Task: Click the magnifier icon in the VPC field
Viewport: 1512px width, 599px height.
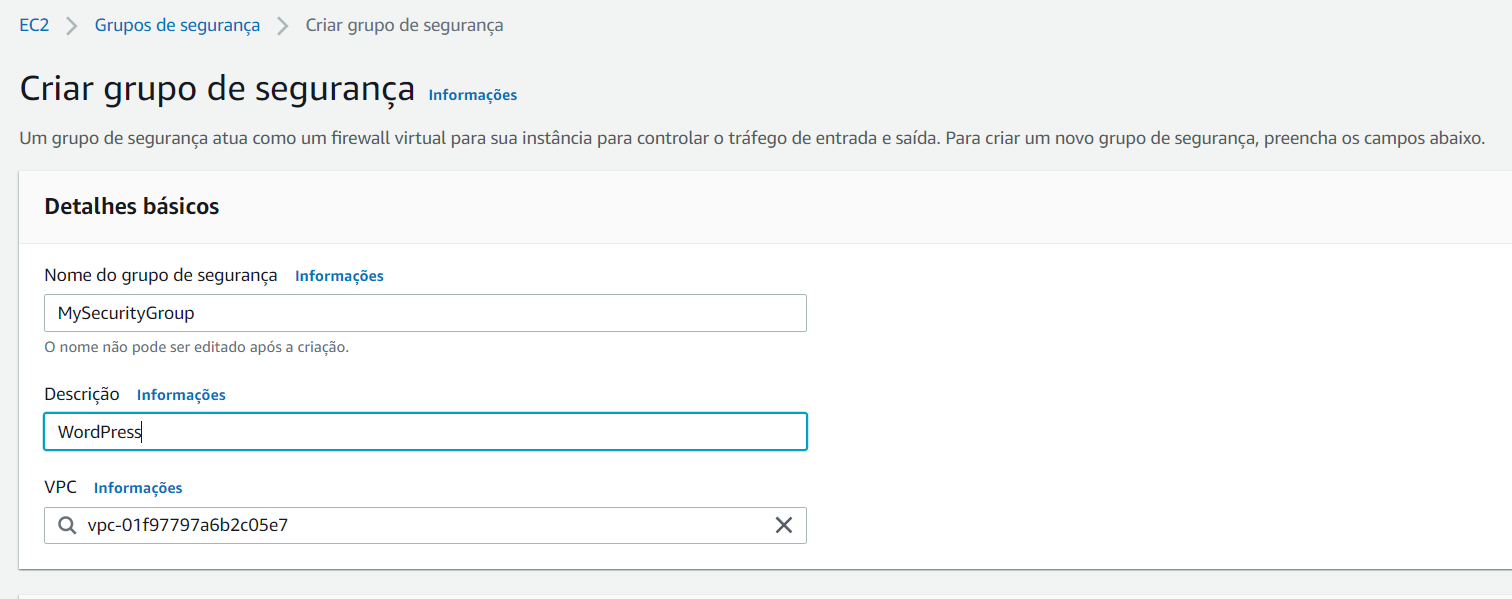Action: pos(65,525)
